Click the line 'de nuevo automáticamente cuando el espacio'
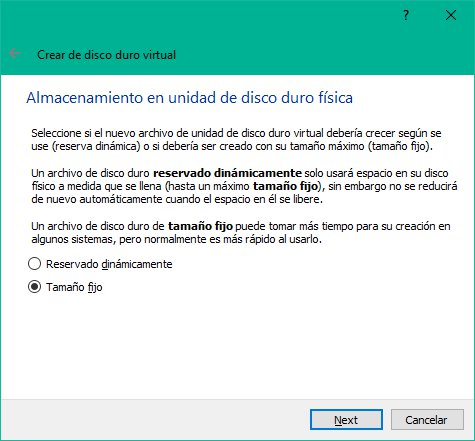 click(177, 199)
